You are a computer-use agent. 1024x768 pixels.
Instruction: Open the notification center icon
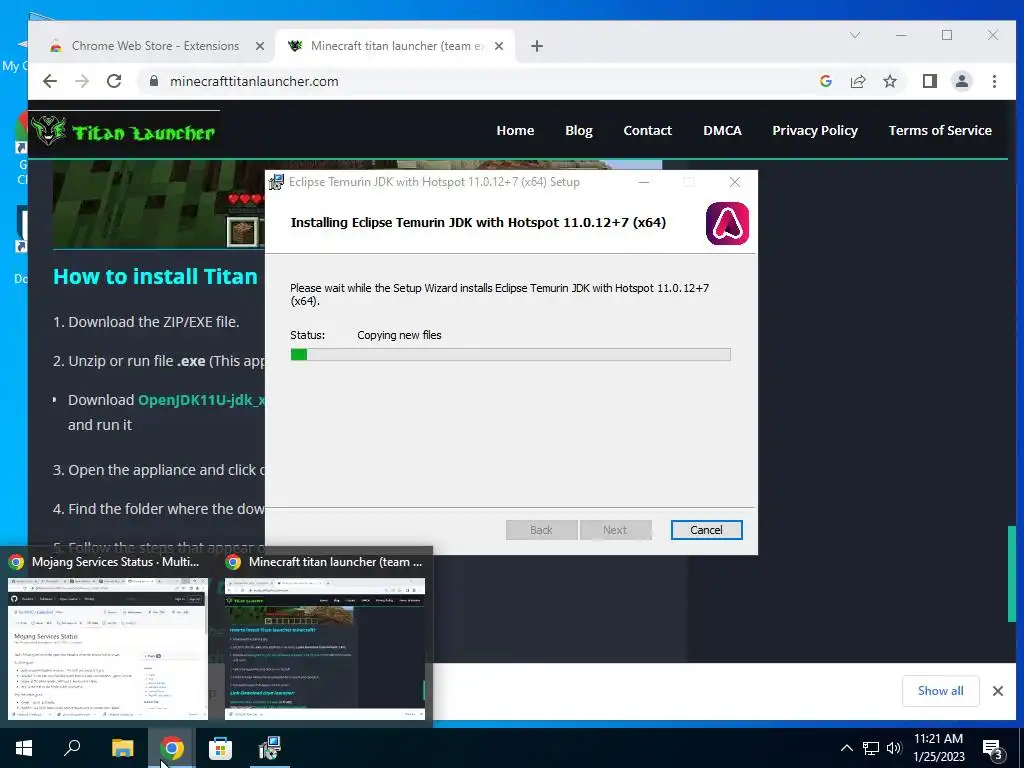(x=992, y=749)
